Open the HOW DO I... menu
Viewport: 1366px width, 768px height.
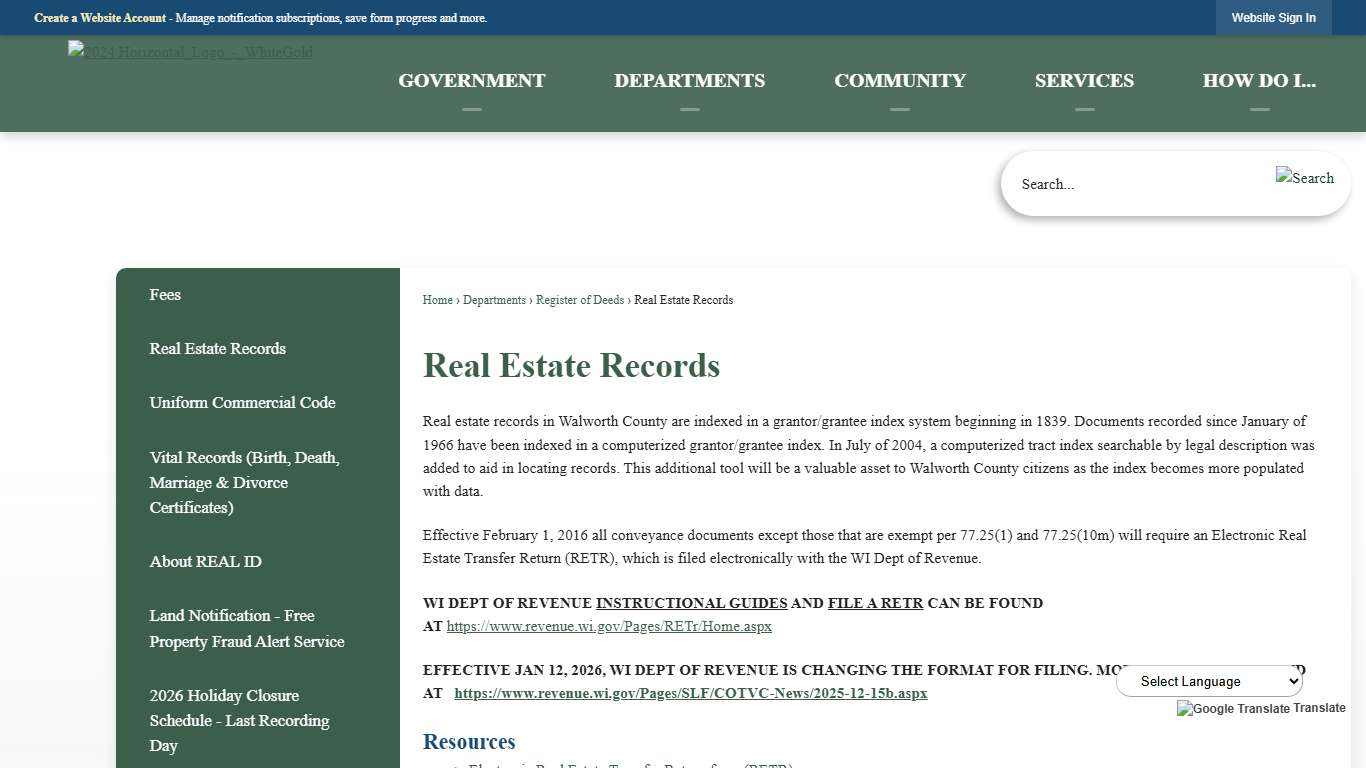click(x=1259, y=80)
